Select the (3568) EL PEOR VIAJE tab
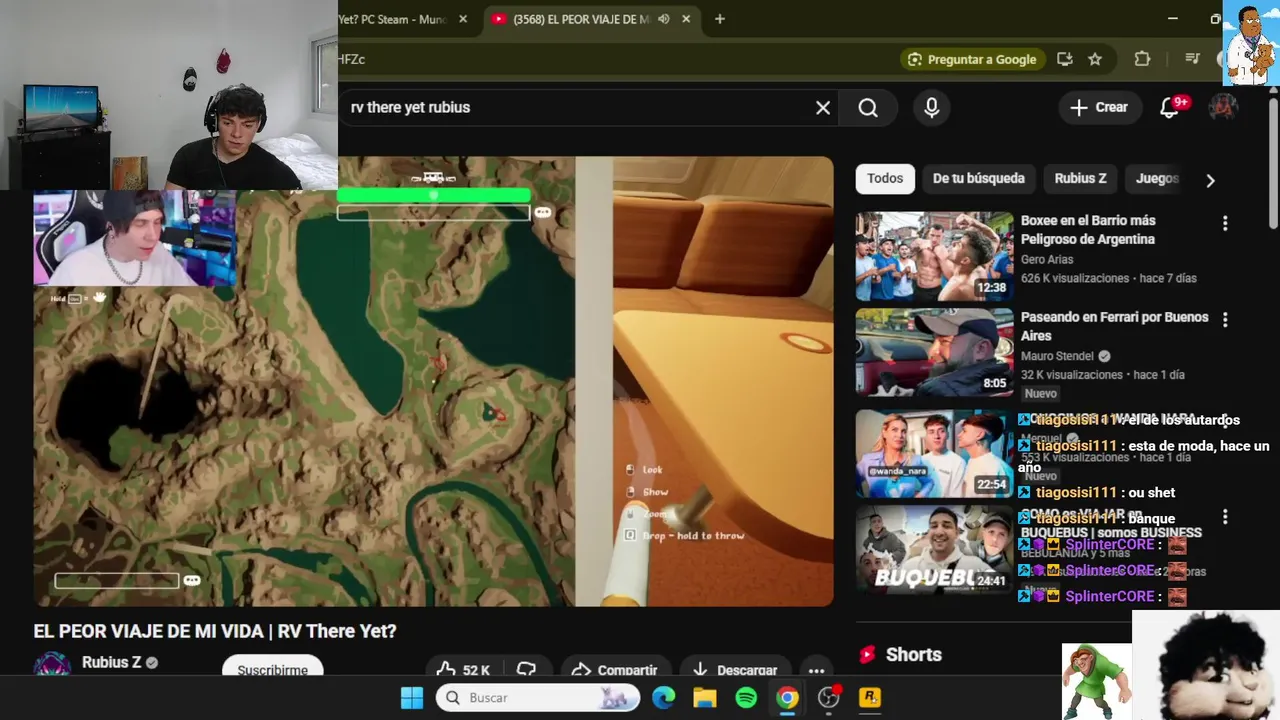The height and width of the screenshot is (720, 1280). (581, 19)
